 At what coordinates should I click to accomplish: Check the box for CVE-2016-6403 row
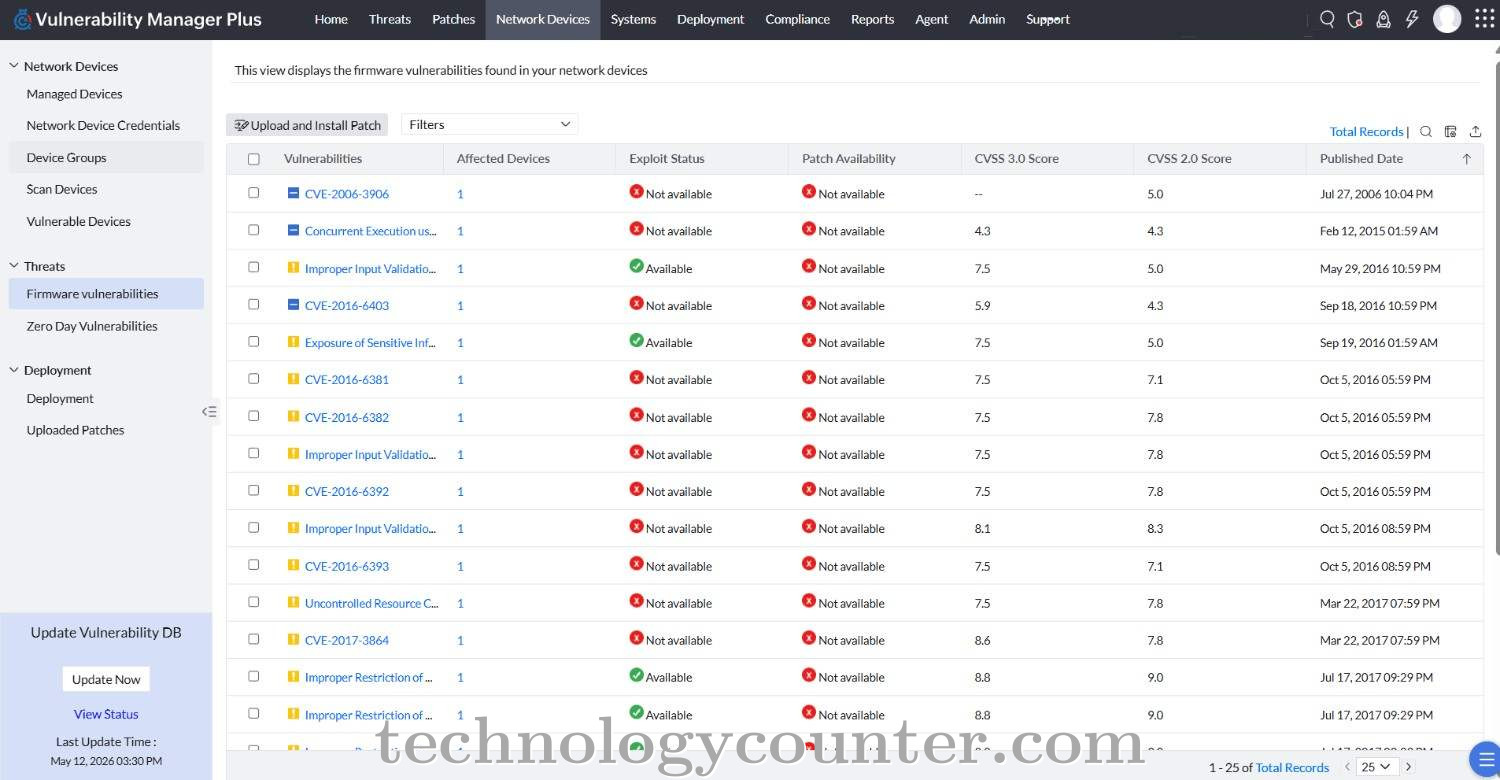[253, 304]
